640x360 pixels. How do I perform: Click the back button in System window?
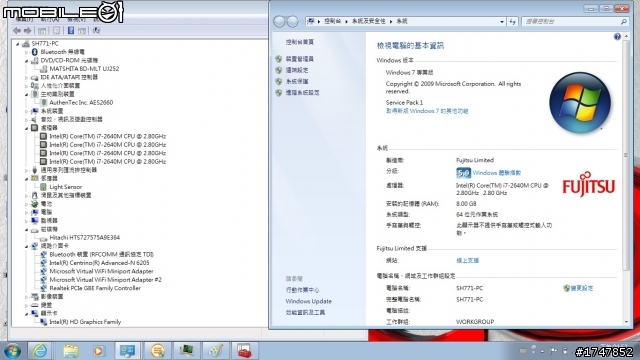(280, 22)
